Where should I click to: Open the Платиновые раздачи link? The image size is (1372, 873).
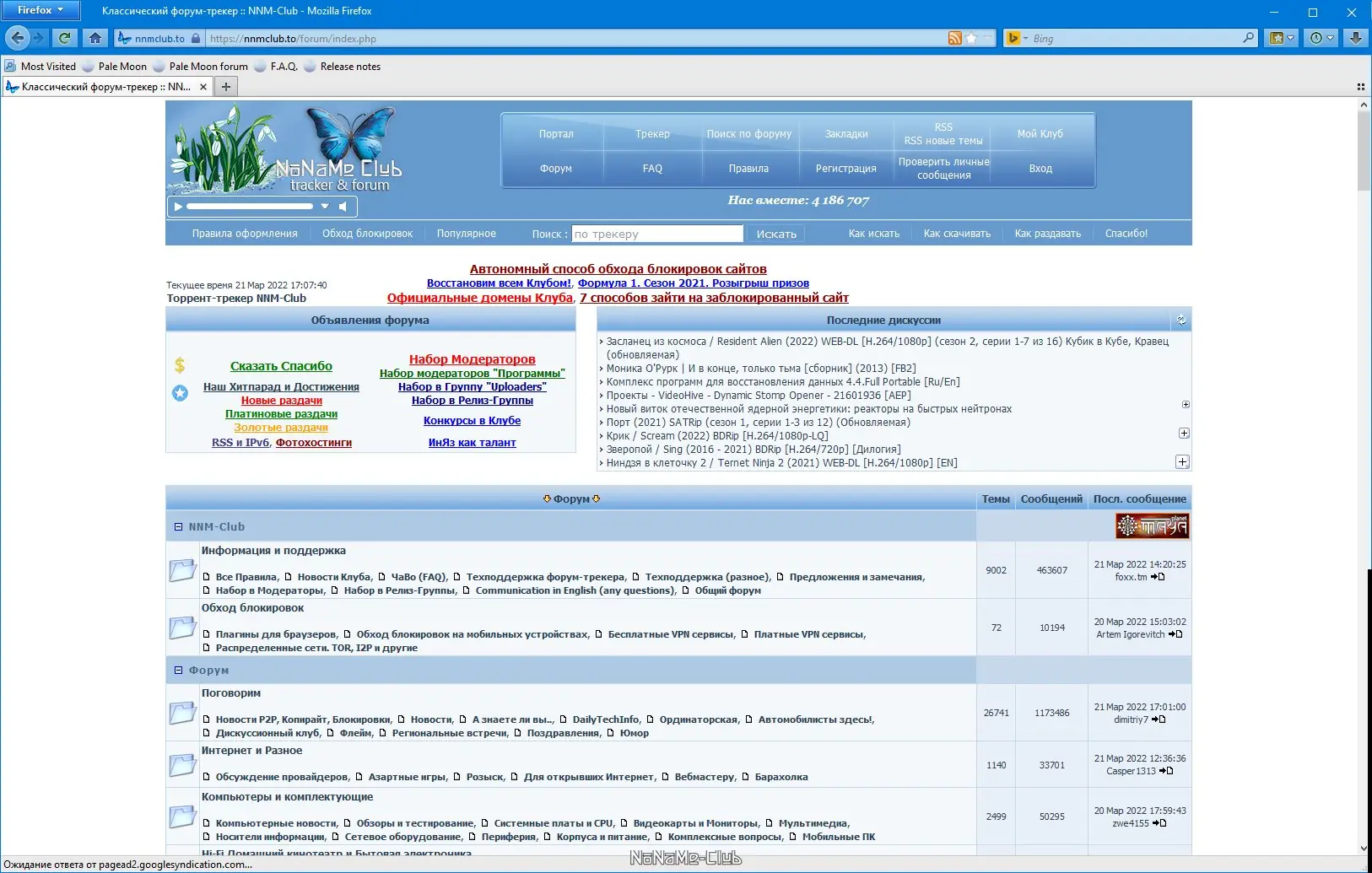point(281,414)
